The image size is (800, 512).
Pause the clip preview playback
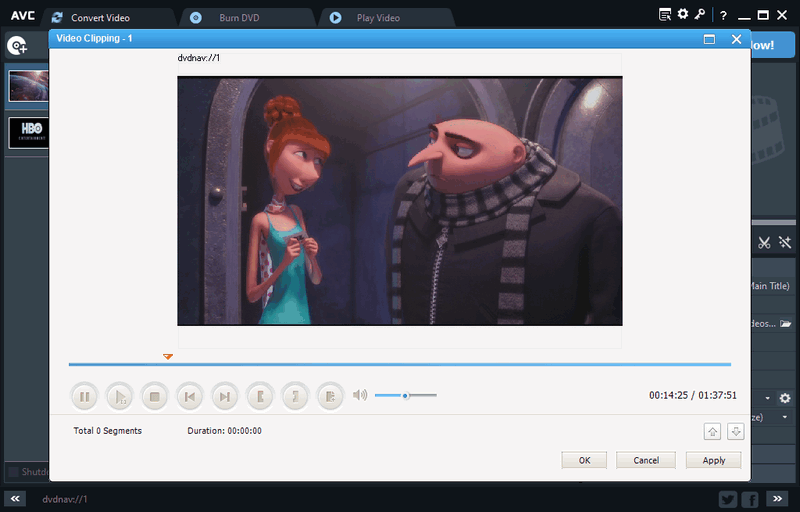pyautogui.click(x=85, y=396)
